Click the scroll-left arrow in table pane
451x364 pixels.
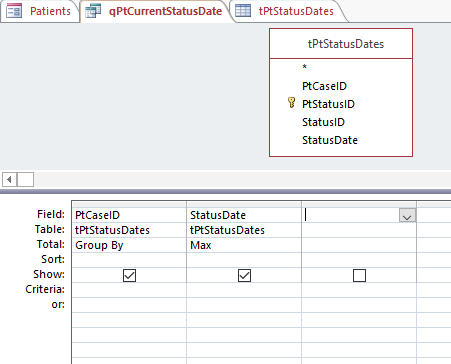9,180
